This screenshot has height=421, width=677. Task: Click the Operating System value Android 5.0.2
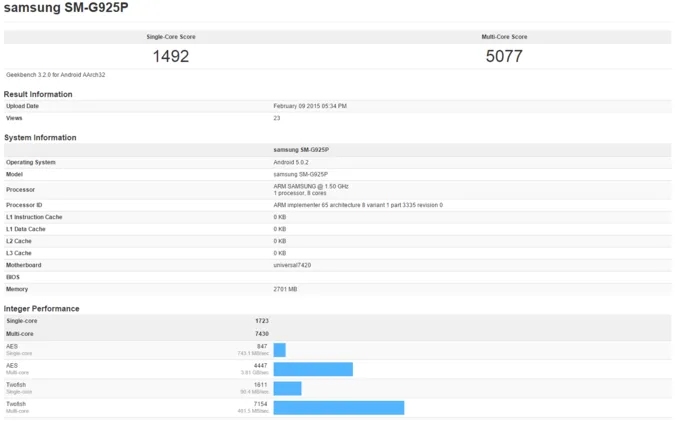pos(291,162)
